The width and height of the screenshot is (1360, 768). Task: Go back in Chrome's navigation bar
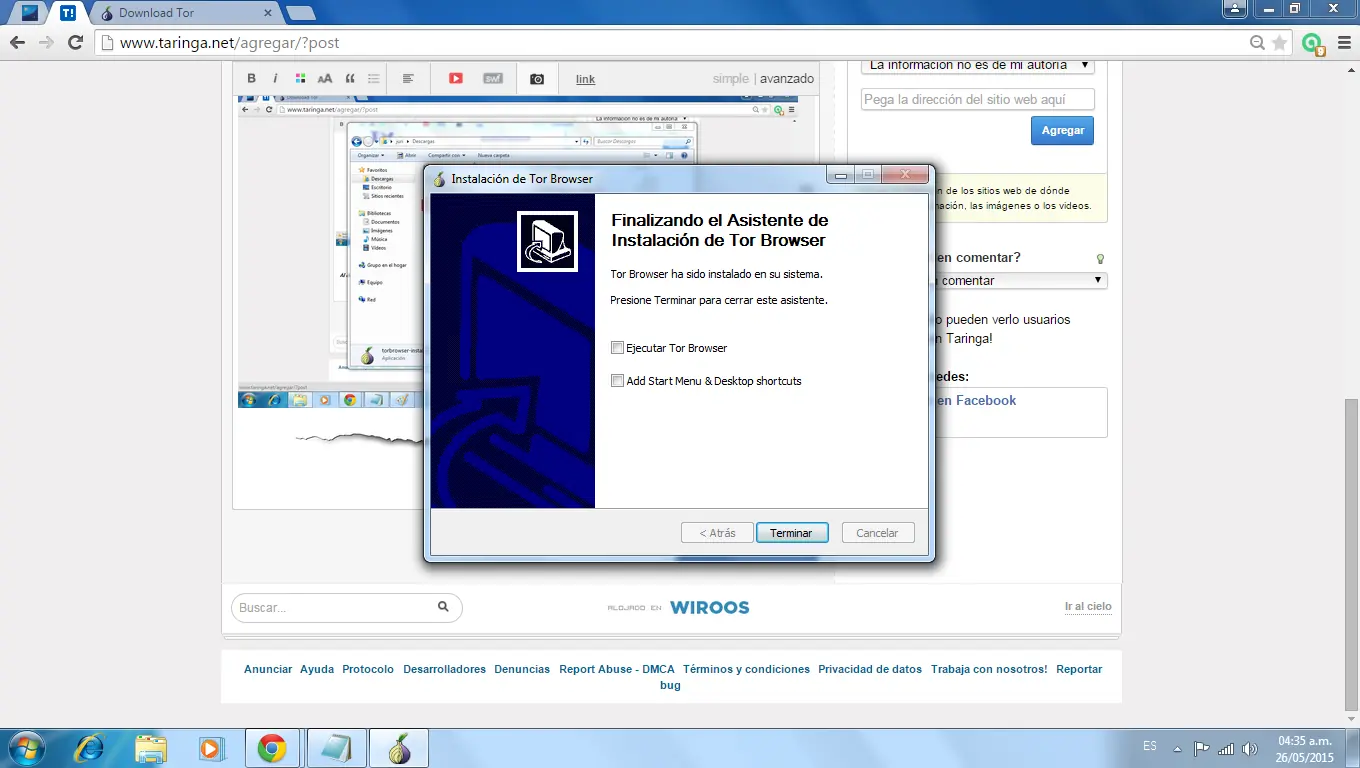point(17,42)
